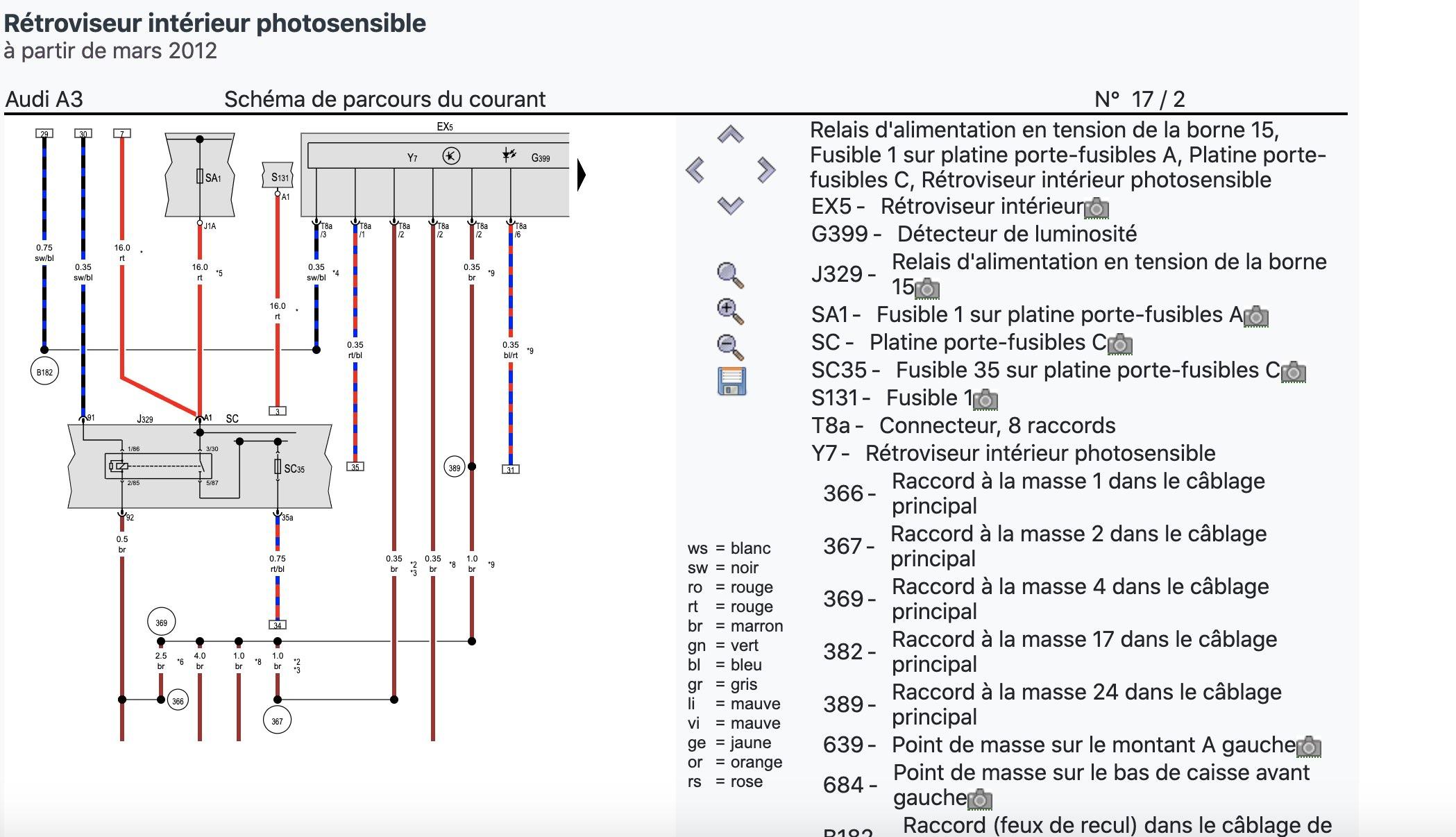Click reference box 29 at diagram top
The image size is (1456, 837).
[44, 133]
